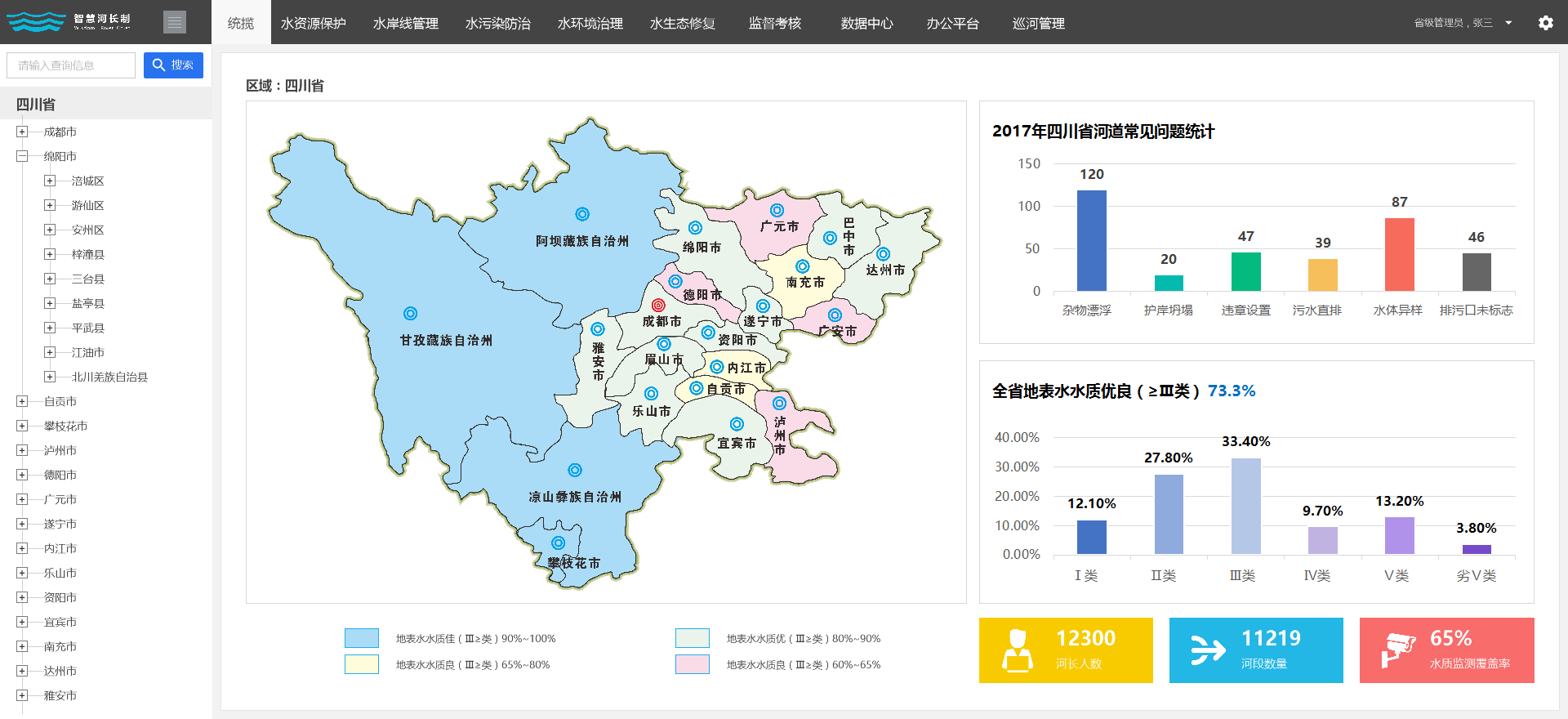Open settings gear icon at top right
The width and height of the screenshot is (1568, 719).
pos(1545,23)
